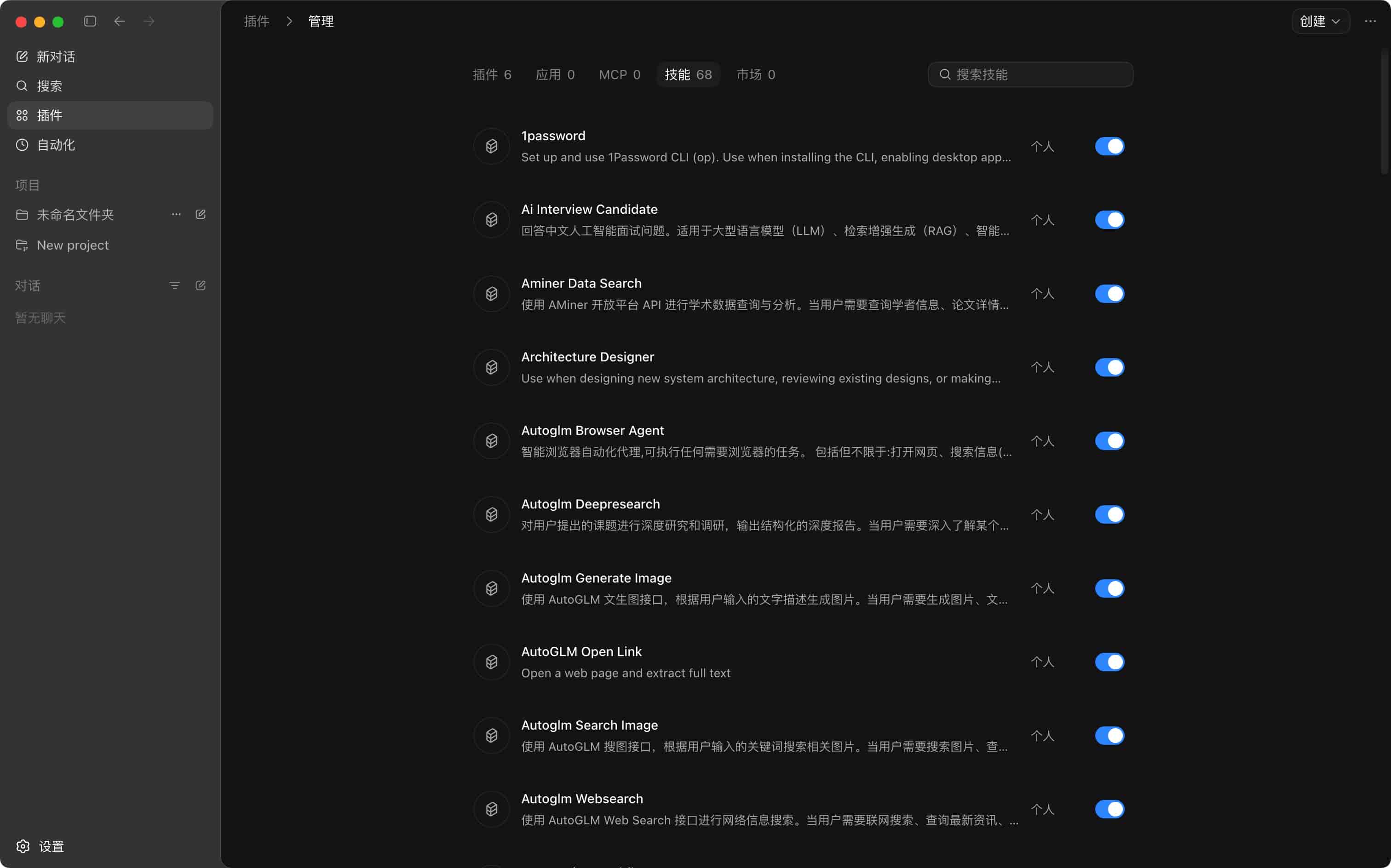Click the Autoglm Deepresearch skill icon
This screenshot has width=1391, height=868.
click(492, 514)
